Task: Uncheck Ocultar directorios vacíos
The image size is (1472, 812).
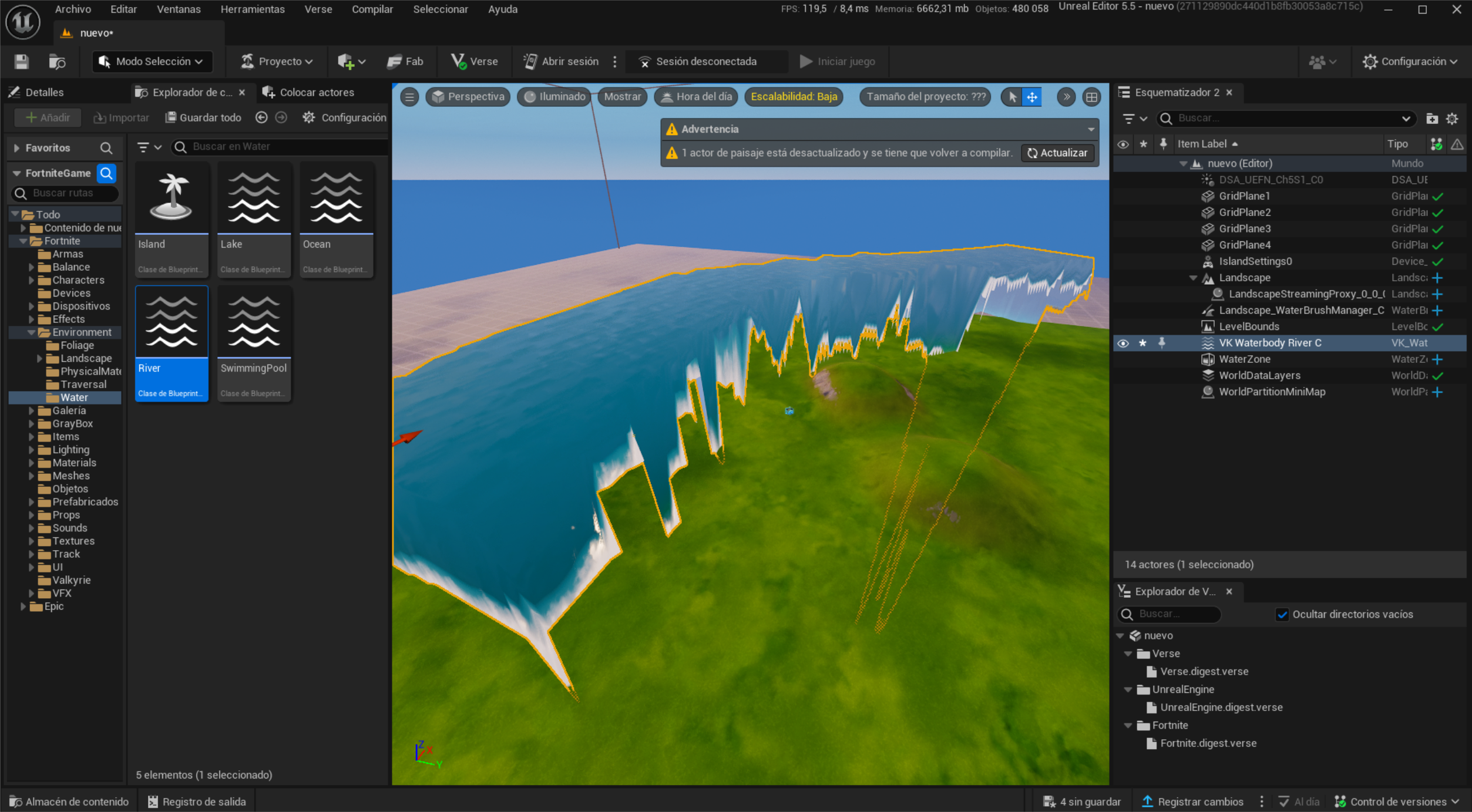Action: (1282, 615)
